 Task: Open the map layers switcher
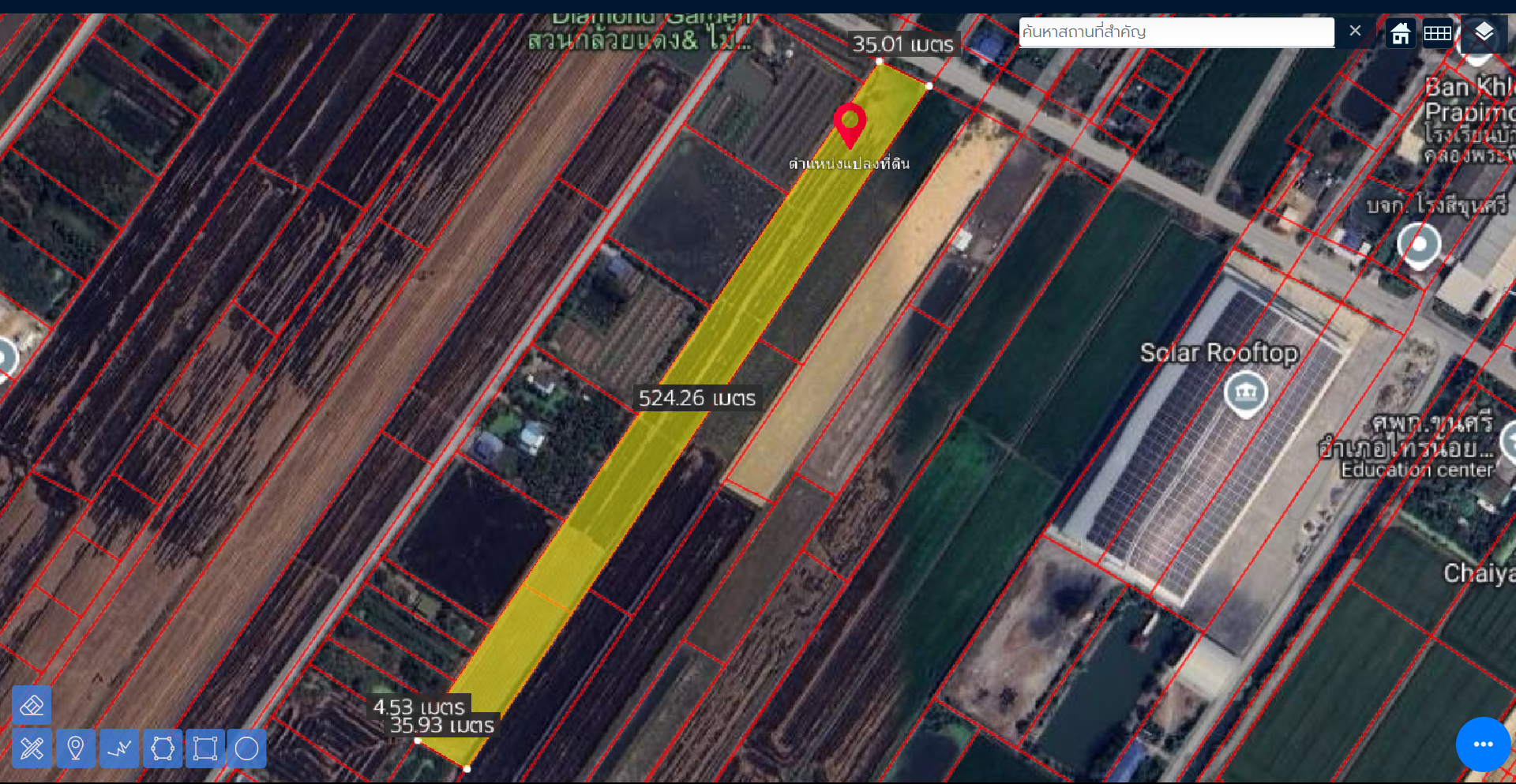[1483, 33]
